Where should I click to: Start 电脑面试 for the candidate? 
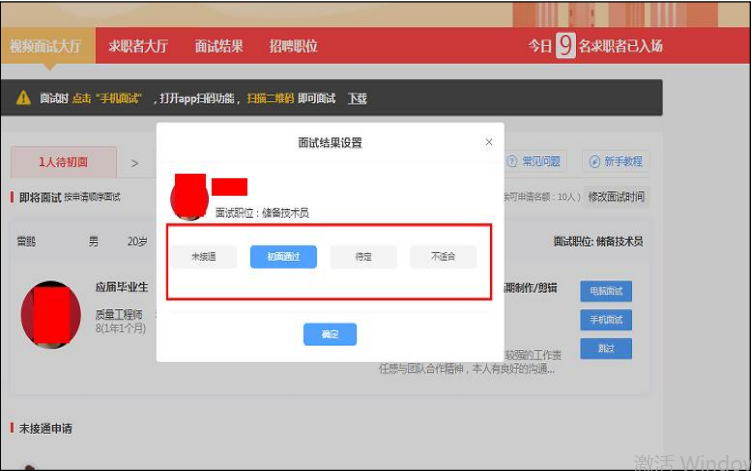tap(606, 291)
